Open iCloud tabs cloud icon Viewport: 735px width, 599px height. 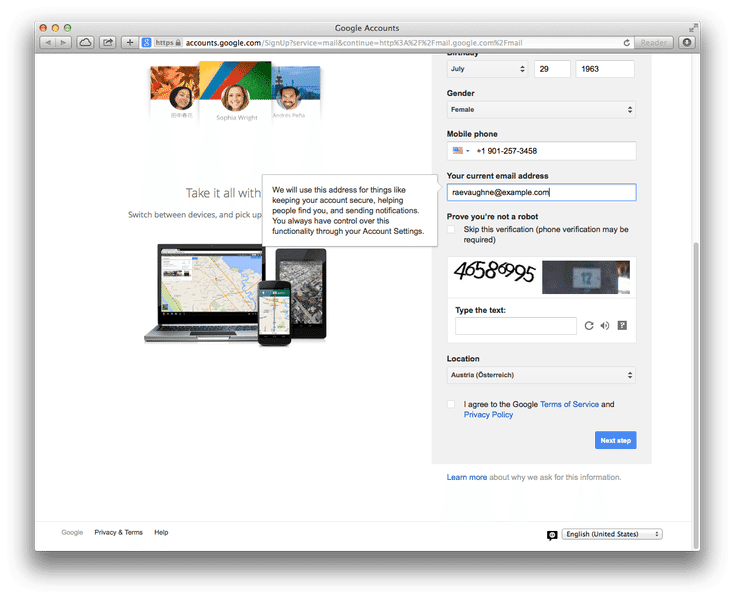(x=85, y=43)
